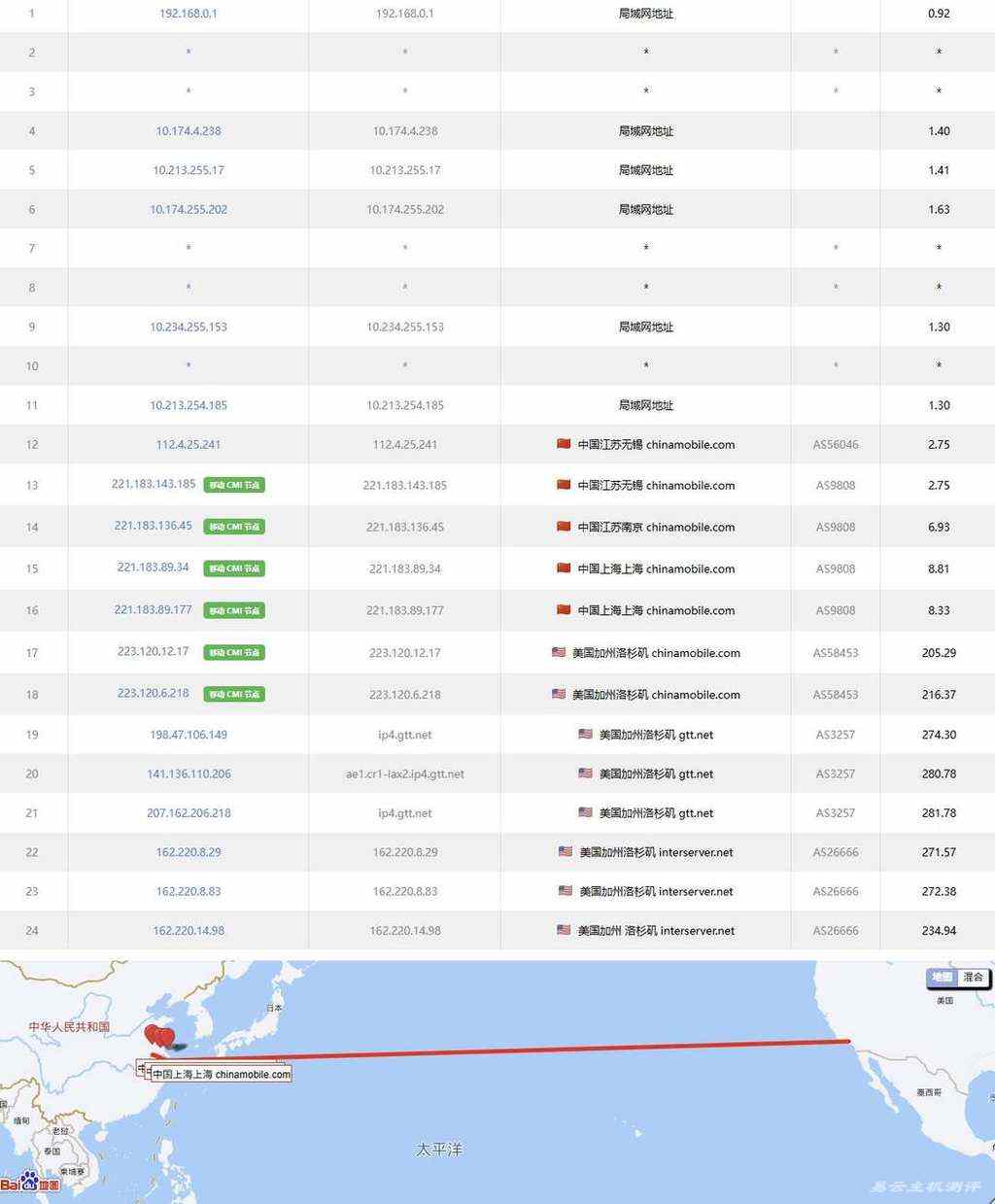Open the blue 162.220.8.83 link
This screenshot has height=1204, width=995.
click(189, 891)
